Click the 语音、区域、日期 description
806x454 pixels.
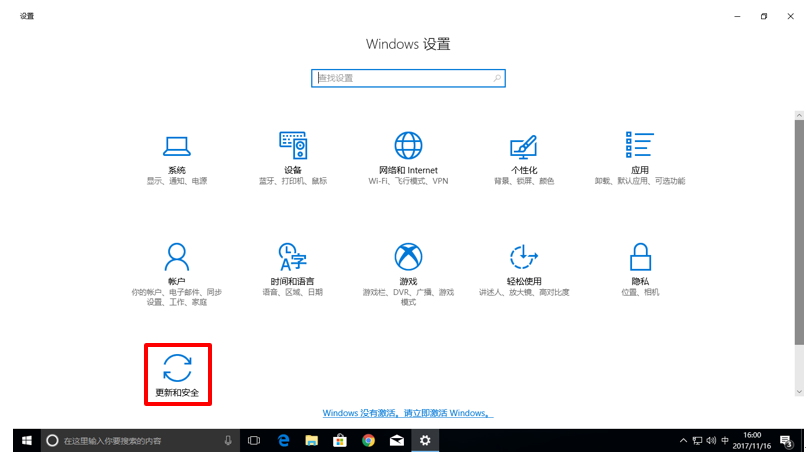tap(292, 292)
